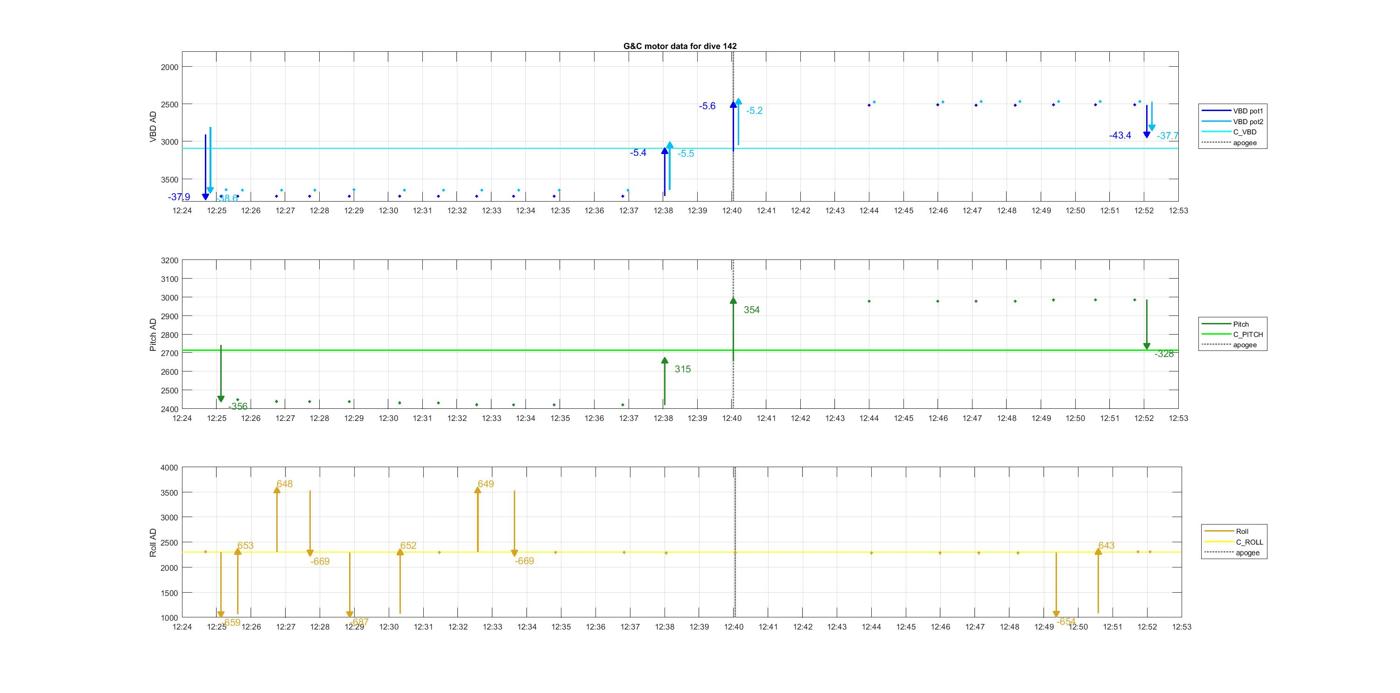Click the 'Roll AD' y-axis label
Screen dimensions: 1400x693
(x=154, y=543)
